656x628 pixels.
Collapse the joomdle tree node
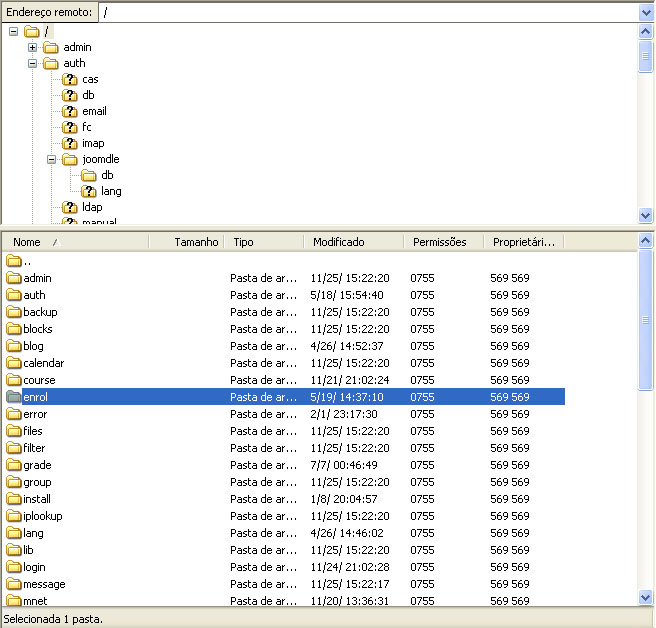tap(51, 159)
